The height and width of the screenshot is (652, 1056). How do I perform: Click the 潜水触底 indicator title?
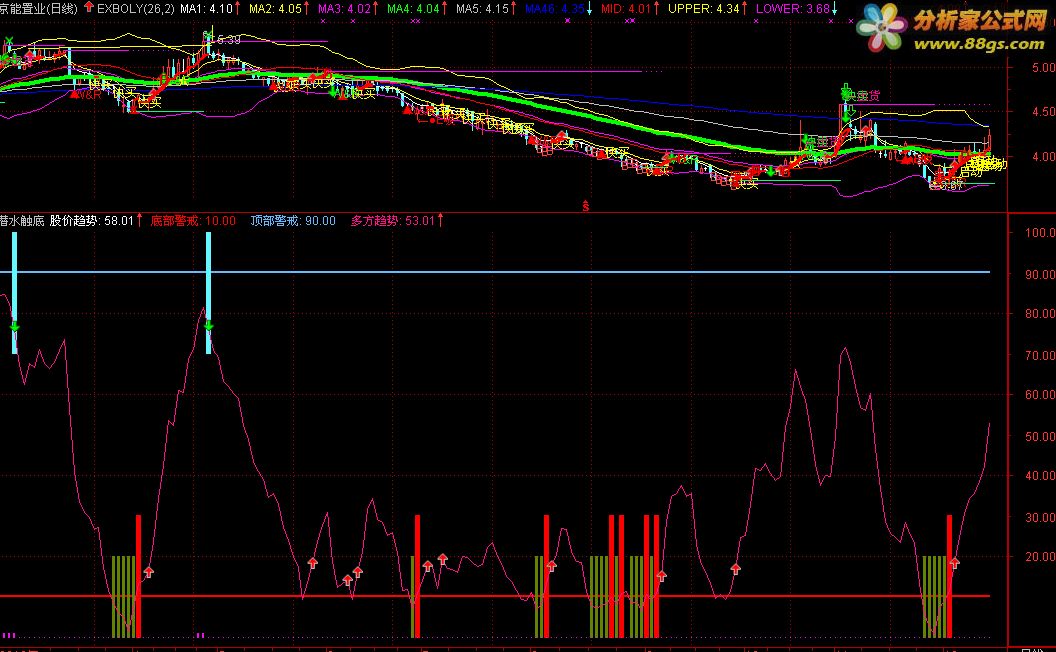tap(22, 220)
